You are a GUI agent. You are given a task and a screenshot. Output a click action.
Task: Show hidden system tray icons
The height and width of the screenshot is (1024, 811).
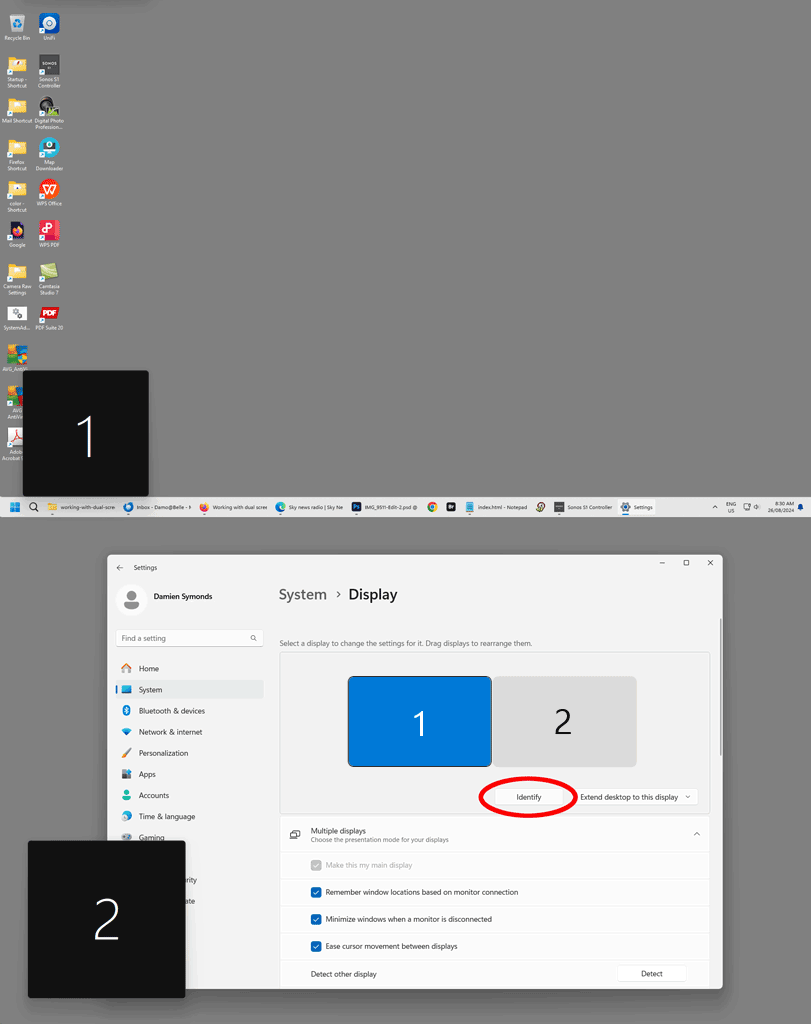point(714,507)
